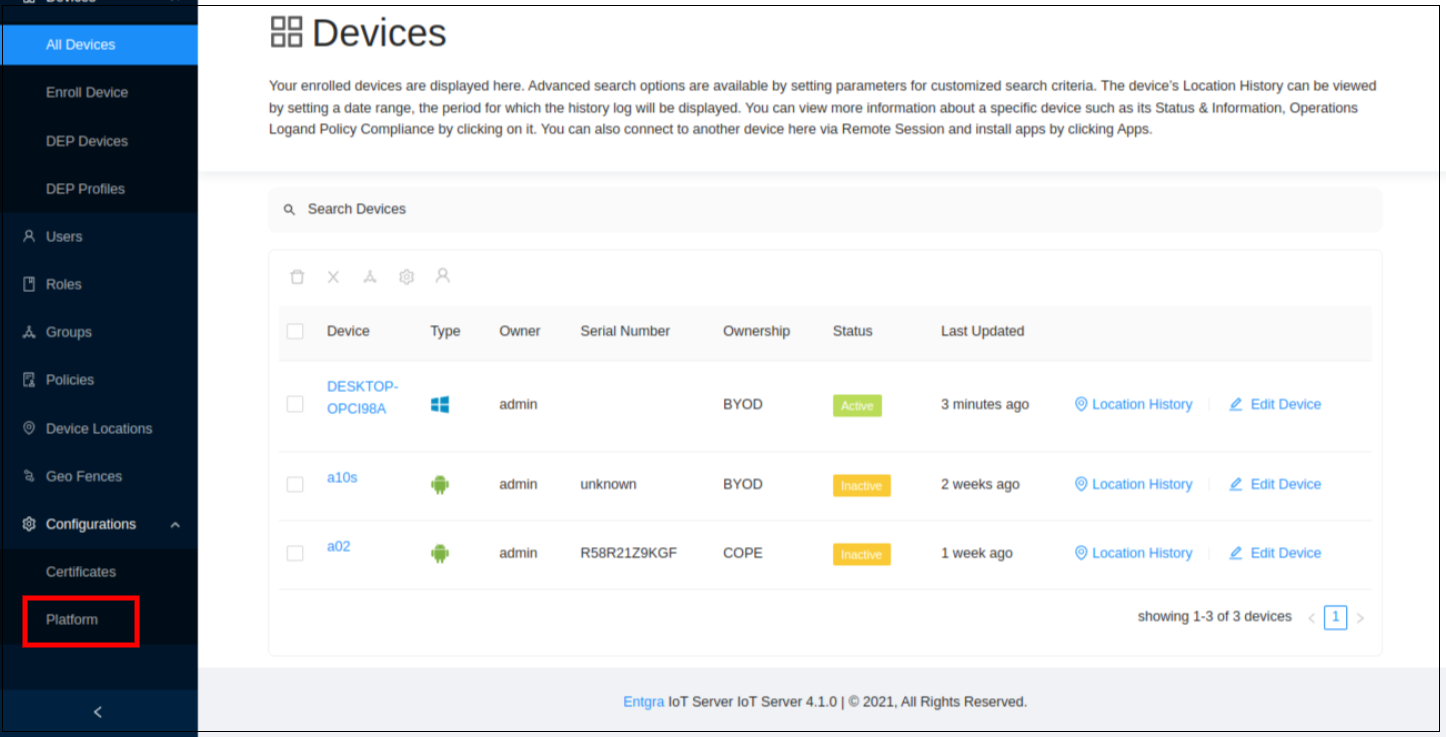Open the Platform configuration menu item
Viewport: 1446px width, 737px height.
pos(72,620)
